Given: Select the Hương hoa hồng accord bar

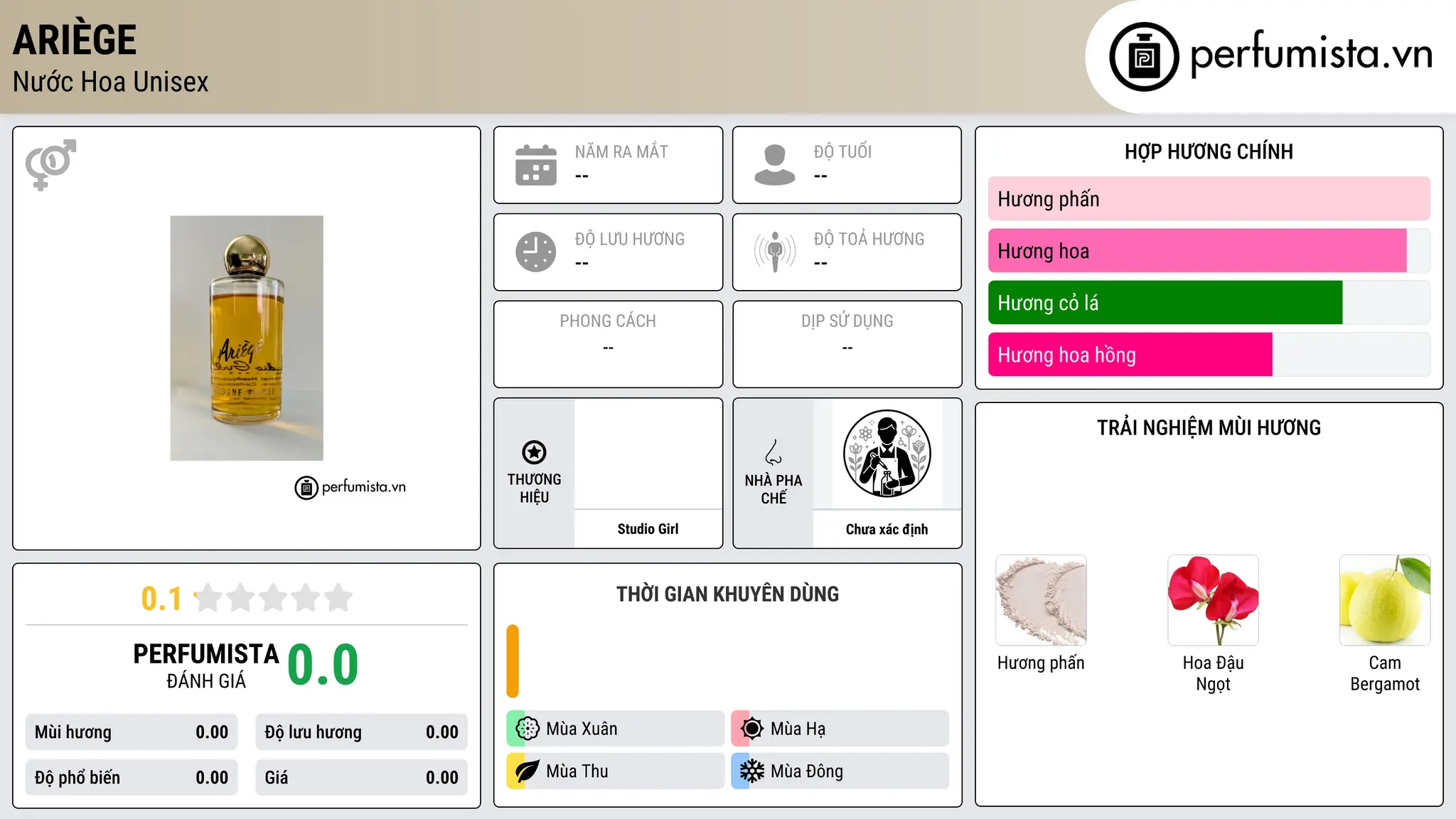Looking at the screenshot, I should 1209,355.
